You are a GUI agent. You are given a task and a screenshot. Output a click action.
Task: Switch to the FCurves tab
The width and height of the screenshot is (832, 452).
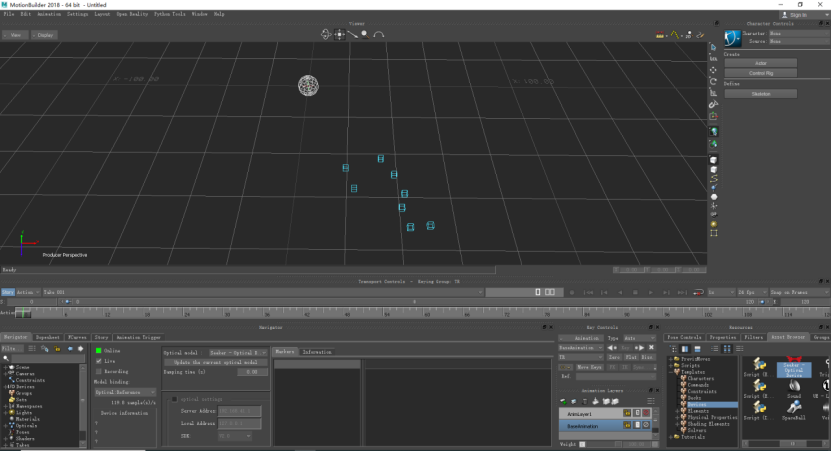(x=77, y=337)
